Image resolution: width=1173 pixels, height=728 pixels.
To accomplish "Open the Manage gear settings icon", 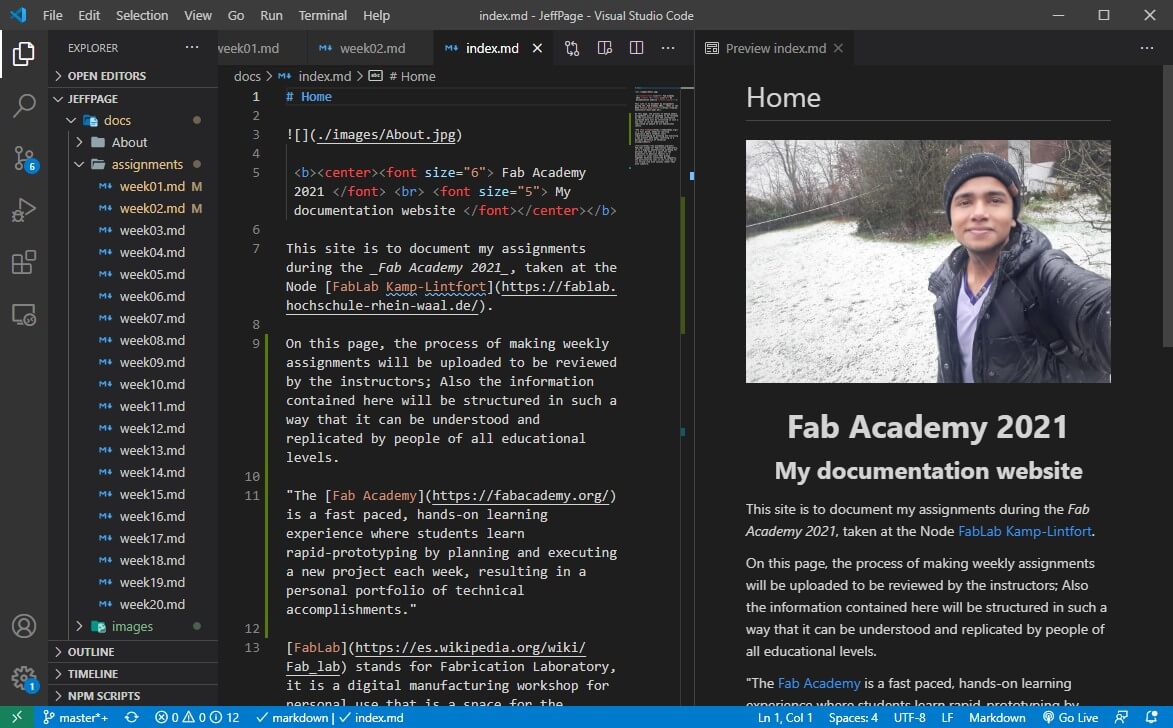I will click(x=23, y=679).
